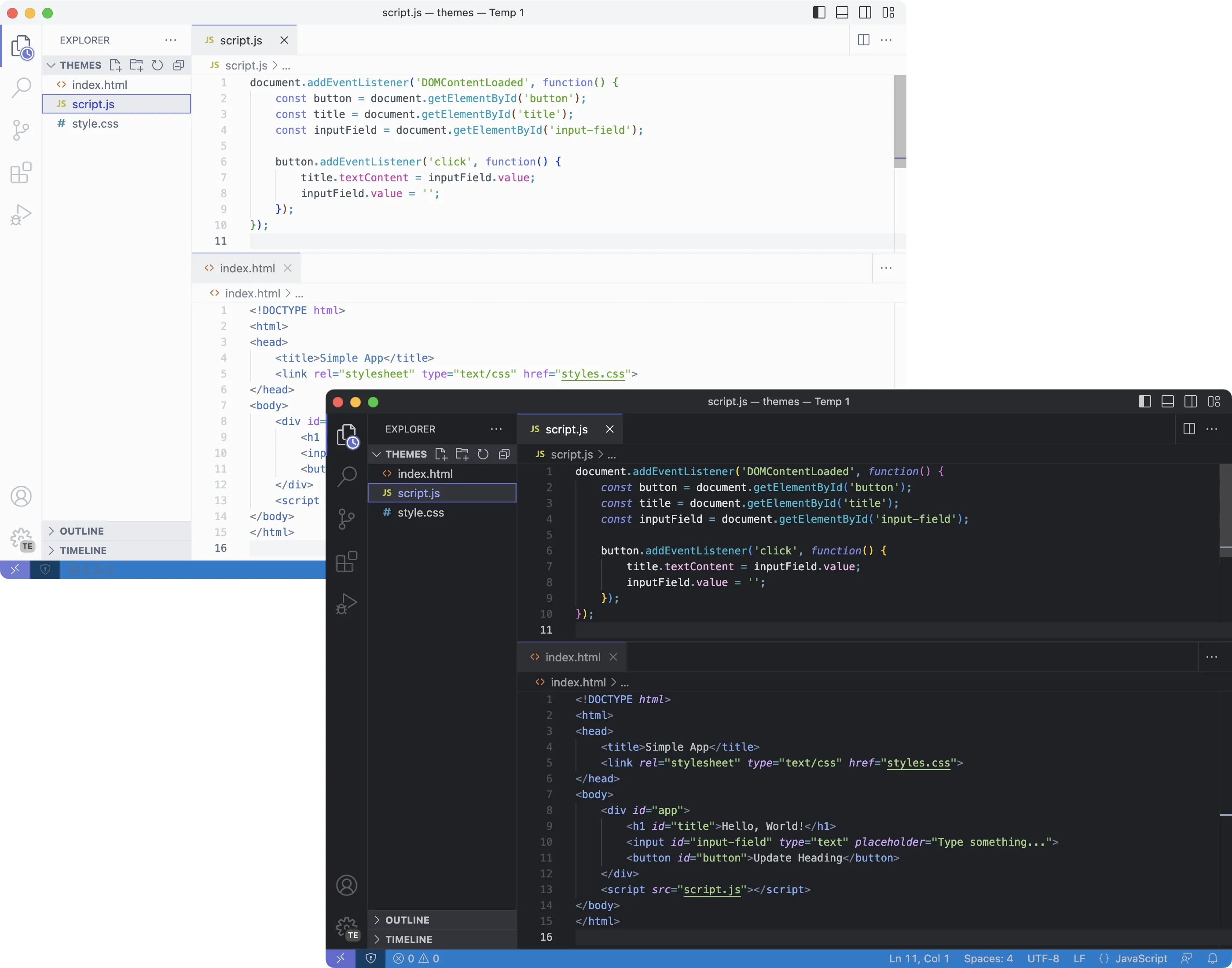The image size is (1232, 968).
Task: Switch to index.html tab in dark window
Action: pyautogui.click(x=572, y=657)
